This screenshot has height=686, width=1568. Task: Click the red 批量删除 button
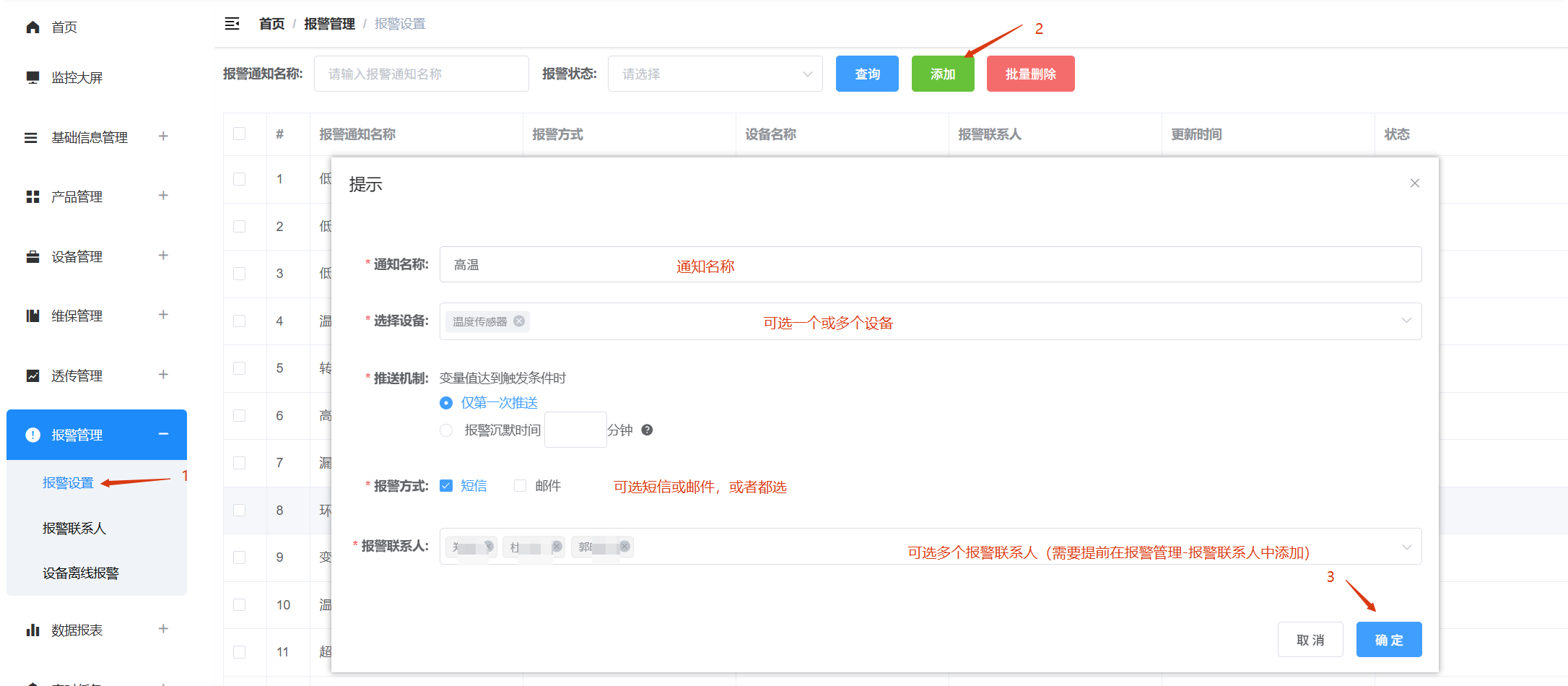click(1030, 74)
